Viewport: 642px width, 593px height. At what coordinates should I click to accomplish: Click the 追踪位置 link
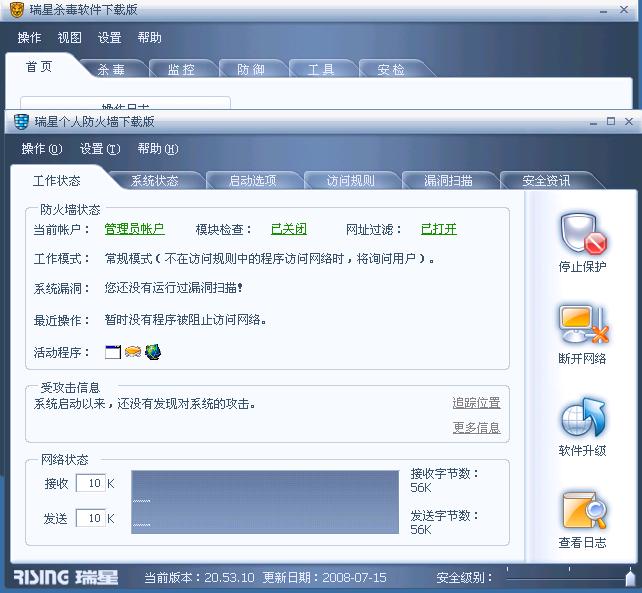477,403
